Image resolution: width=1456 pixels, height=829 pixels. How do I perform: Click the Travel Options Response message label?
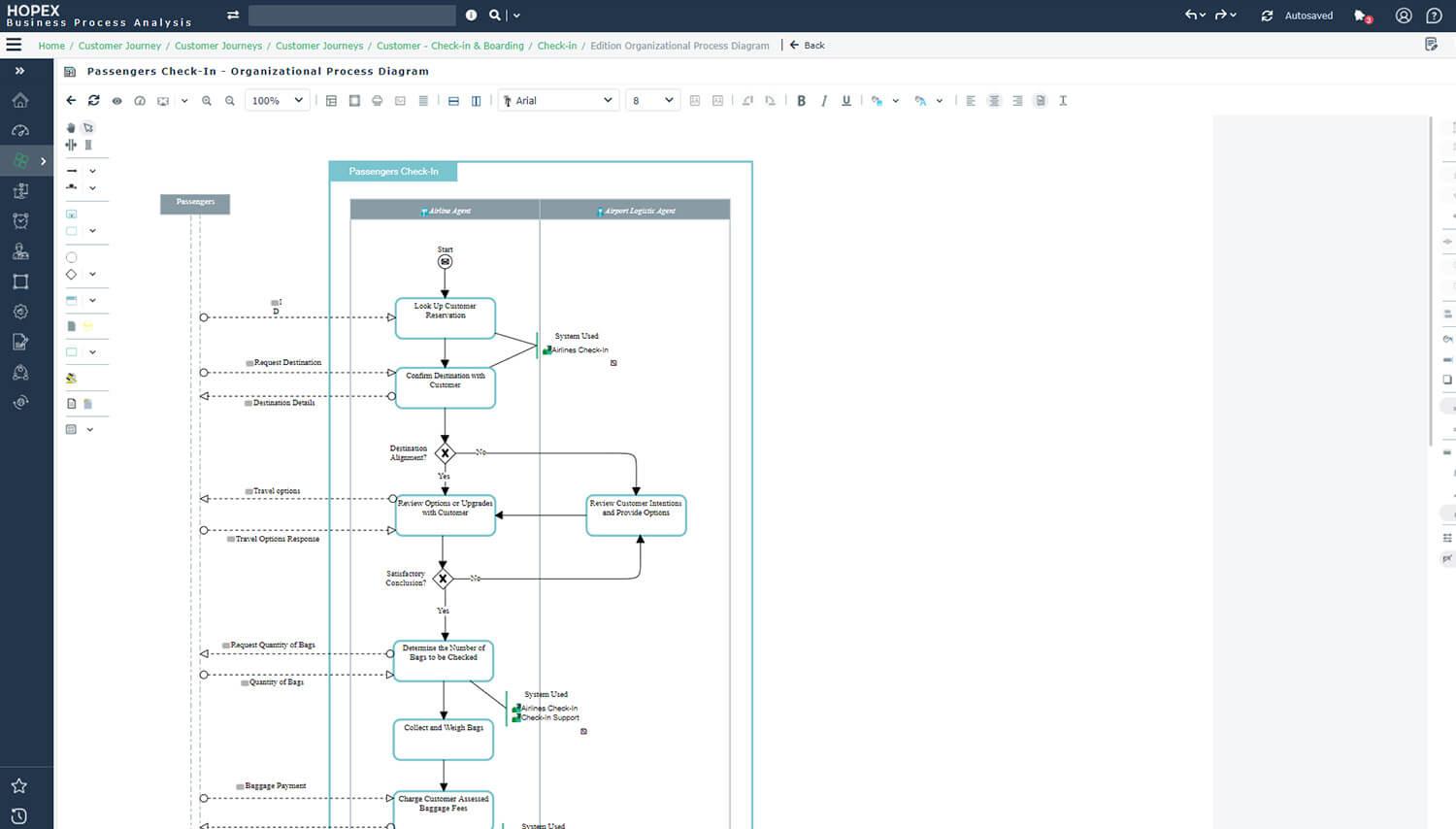[x=277, y=539]
